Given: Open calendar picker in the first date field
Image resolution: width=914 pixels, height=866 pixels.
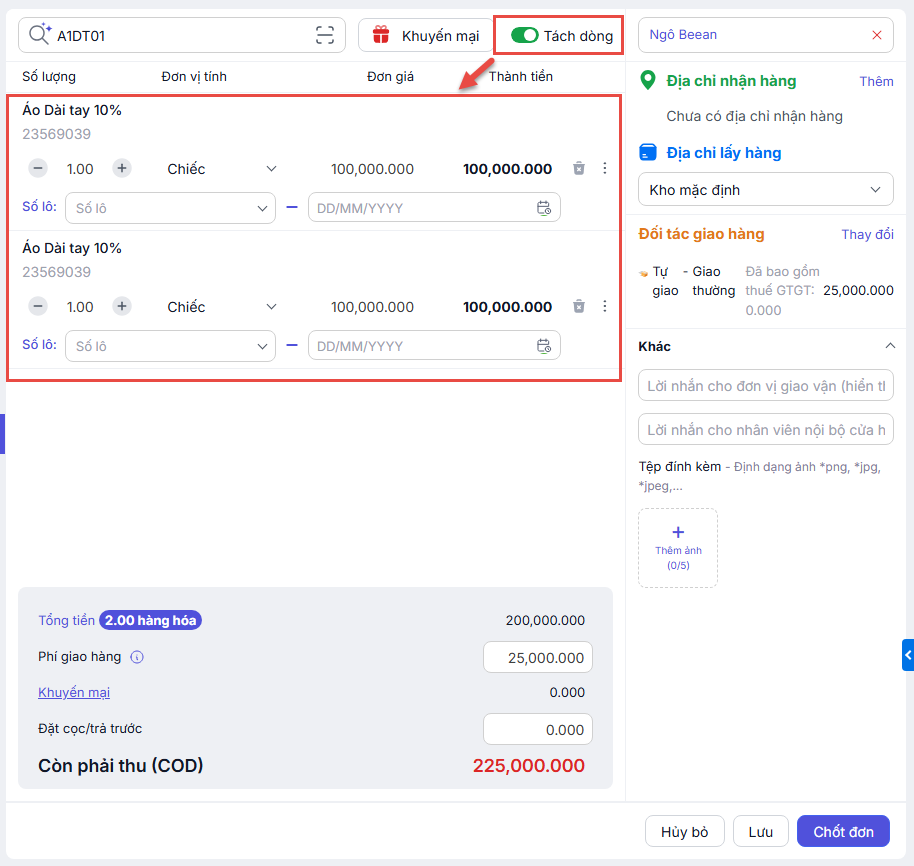Looking at the screenshot, I should (544, 208).
